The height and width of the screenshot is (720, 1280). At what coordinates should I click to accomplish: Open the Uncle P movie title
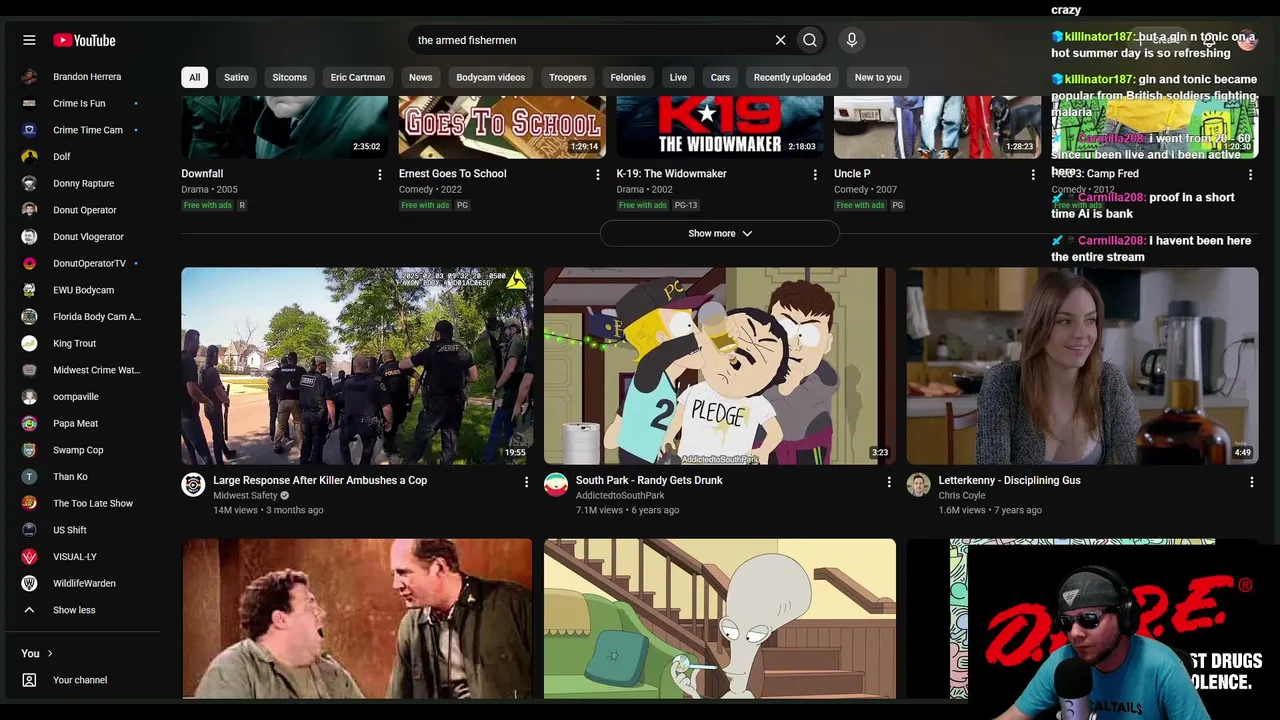852,174
